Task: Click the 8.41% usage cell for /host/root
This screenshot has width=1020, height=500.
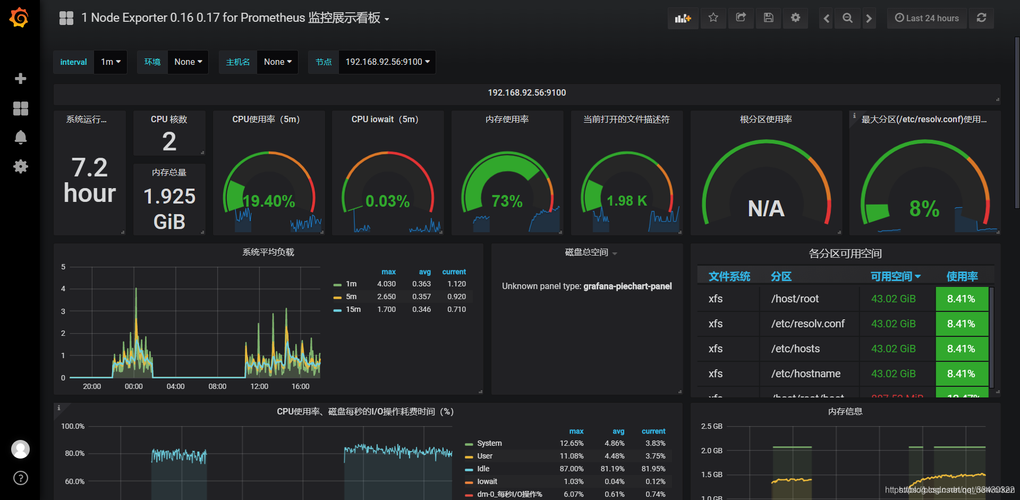Action: click(961, 299)
